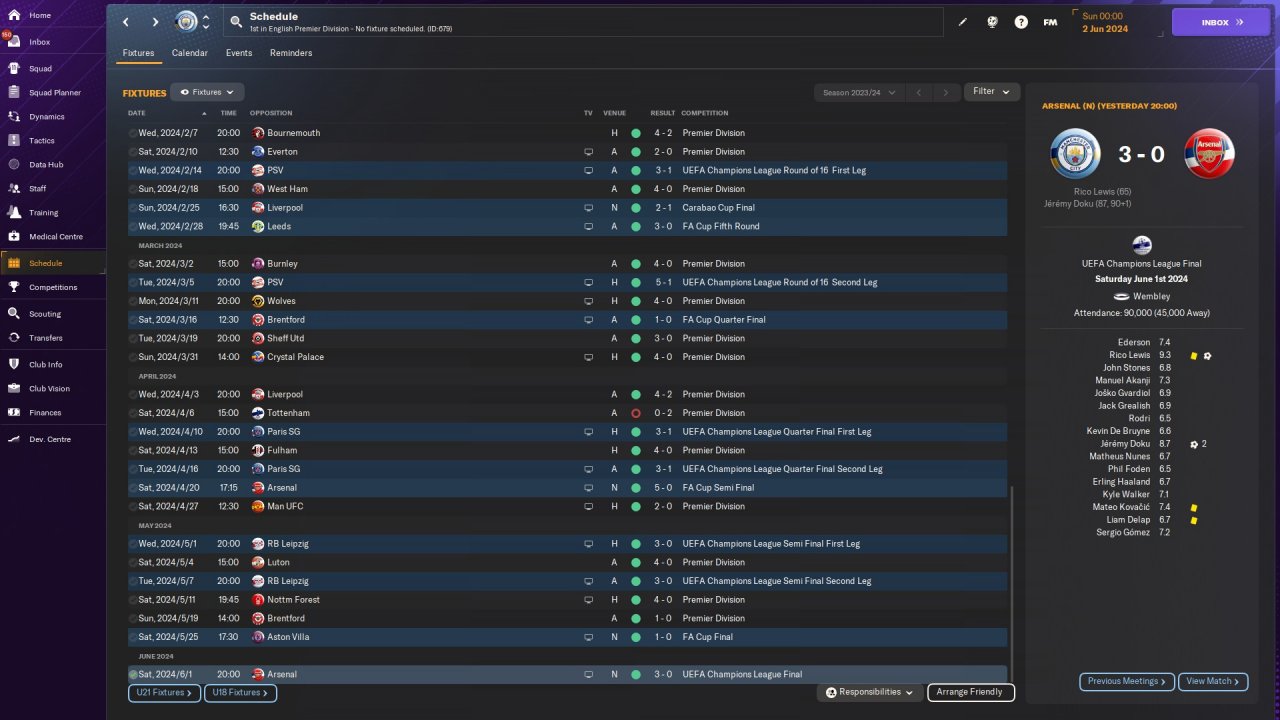Open the Inbox item in the left sidebar
The height and width of the screenshot is (720, 1280).
[x=53, y=42]
